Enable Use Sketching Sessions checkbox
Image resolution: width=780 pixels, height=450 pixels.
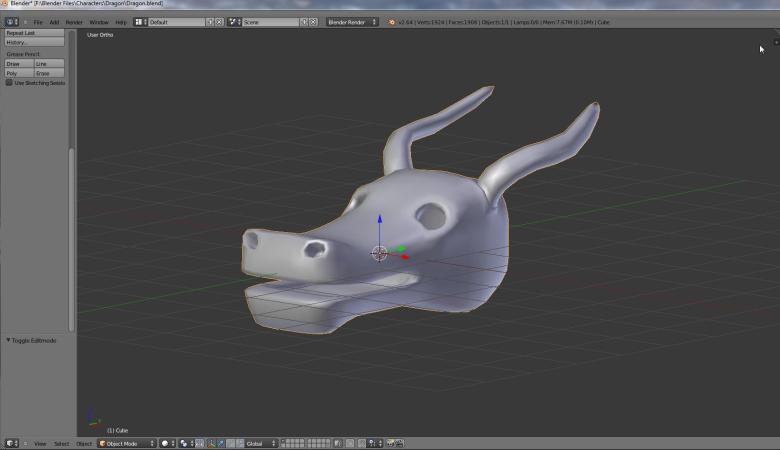pos(10,83)
